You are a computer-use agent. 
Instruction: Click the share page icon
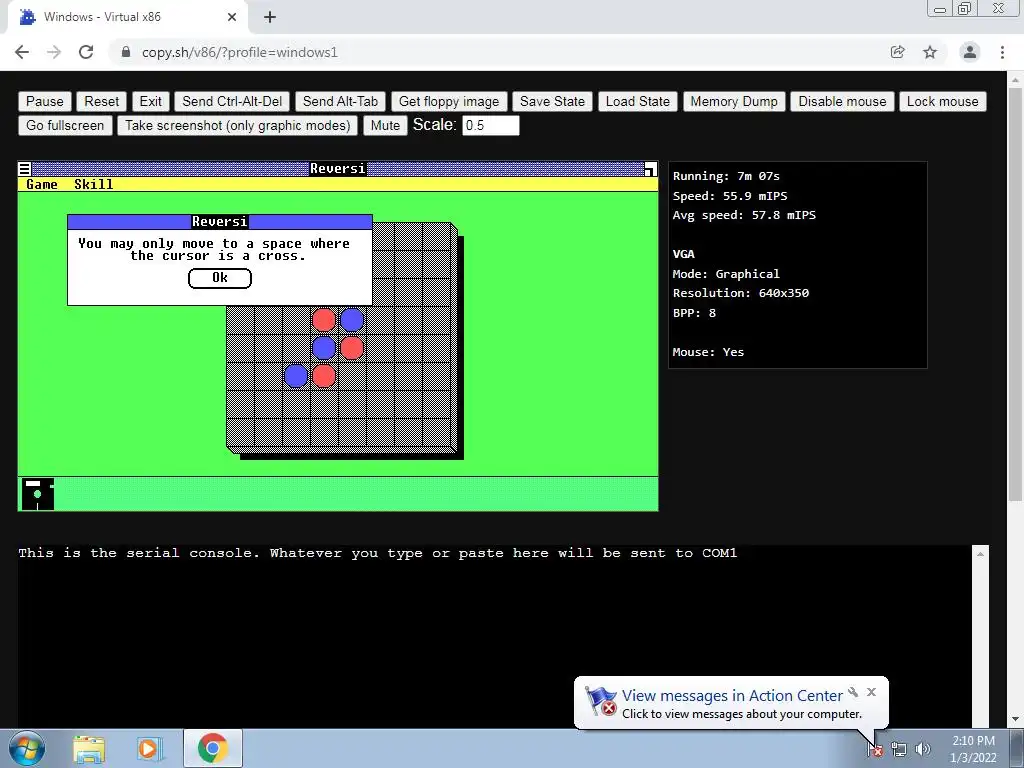tap(898, 52)
